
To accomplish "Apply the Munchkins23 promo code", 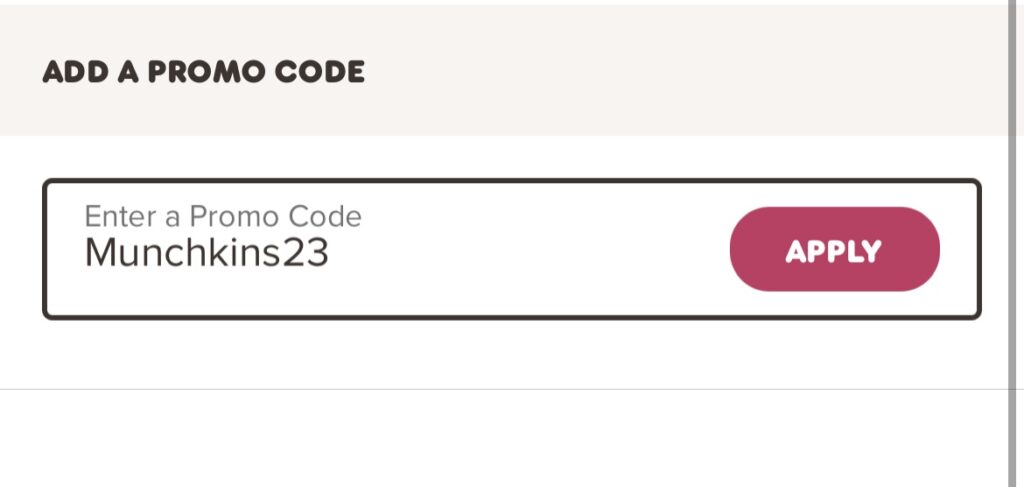I will pyautogui.click(x=834, y=249).
